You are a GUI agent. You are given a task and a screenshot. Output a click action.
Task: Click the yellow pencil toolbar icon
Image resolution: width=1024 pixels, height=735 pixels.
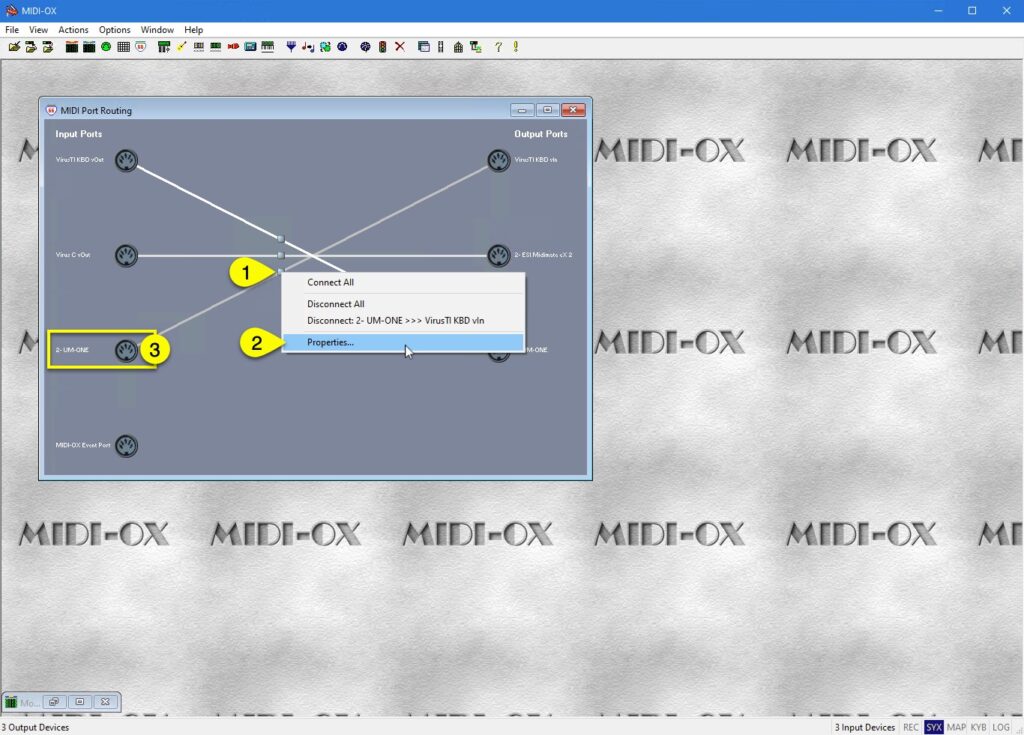tap(180, 46)
